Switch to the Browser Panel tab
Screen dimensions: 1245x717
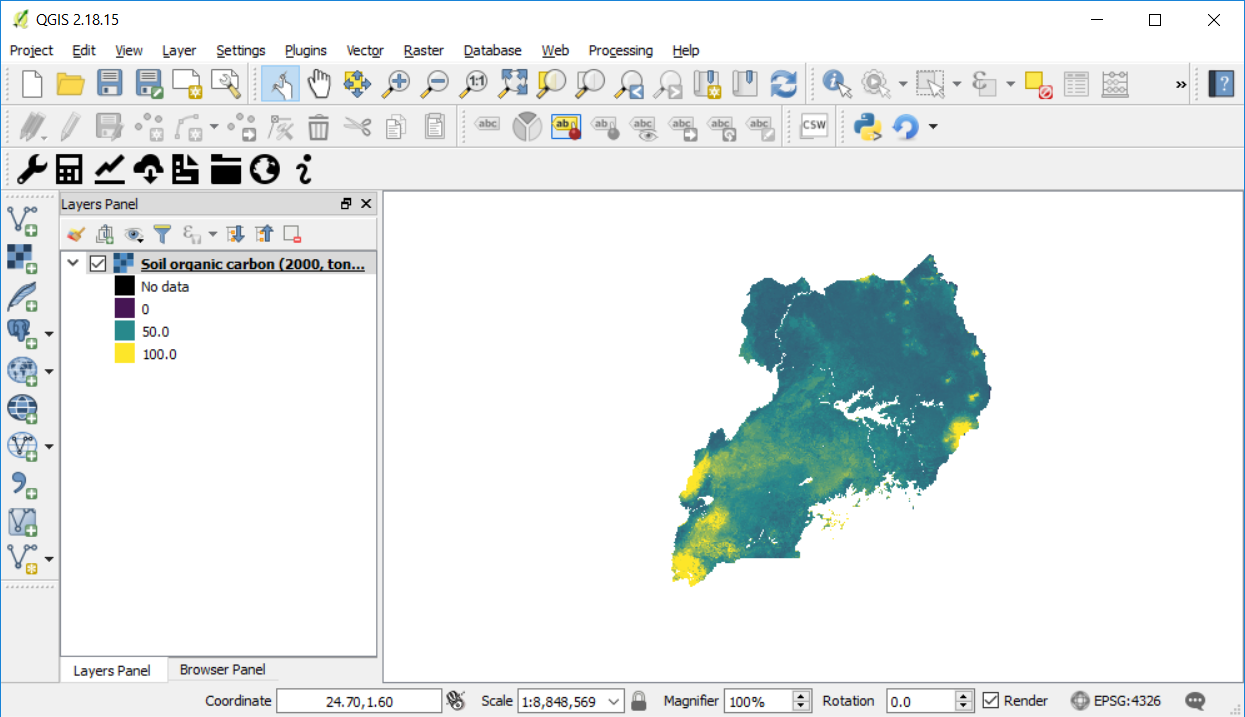pos(222,670)
